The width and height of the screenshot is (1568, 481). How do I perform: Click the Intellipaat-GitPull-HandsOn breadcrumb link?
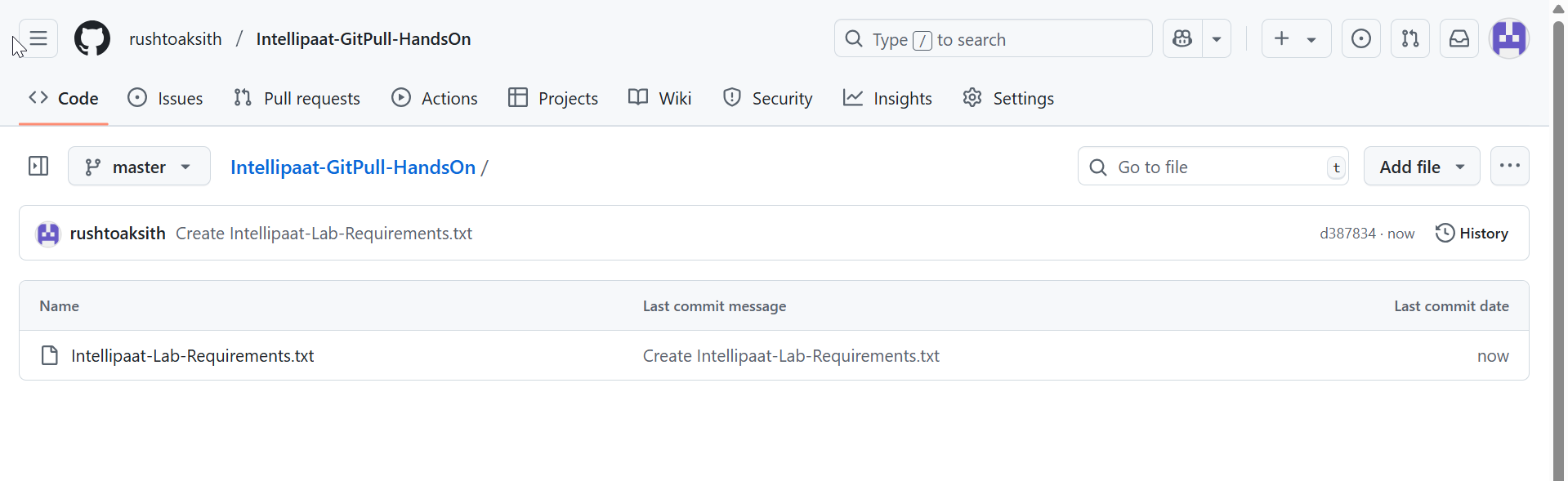click(353, 167)
